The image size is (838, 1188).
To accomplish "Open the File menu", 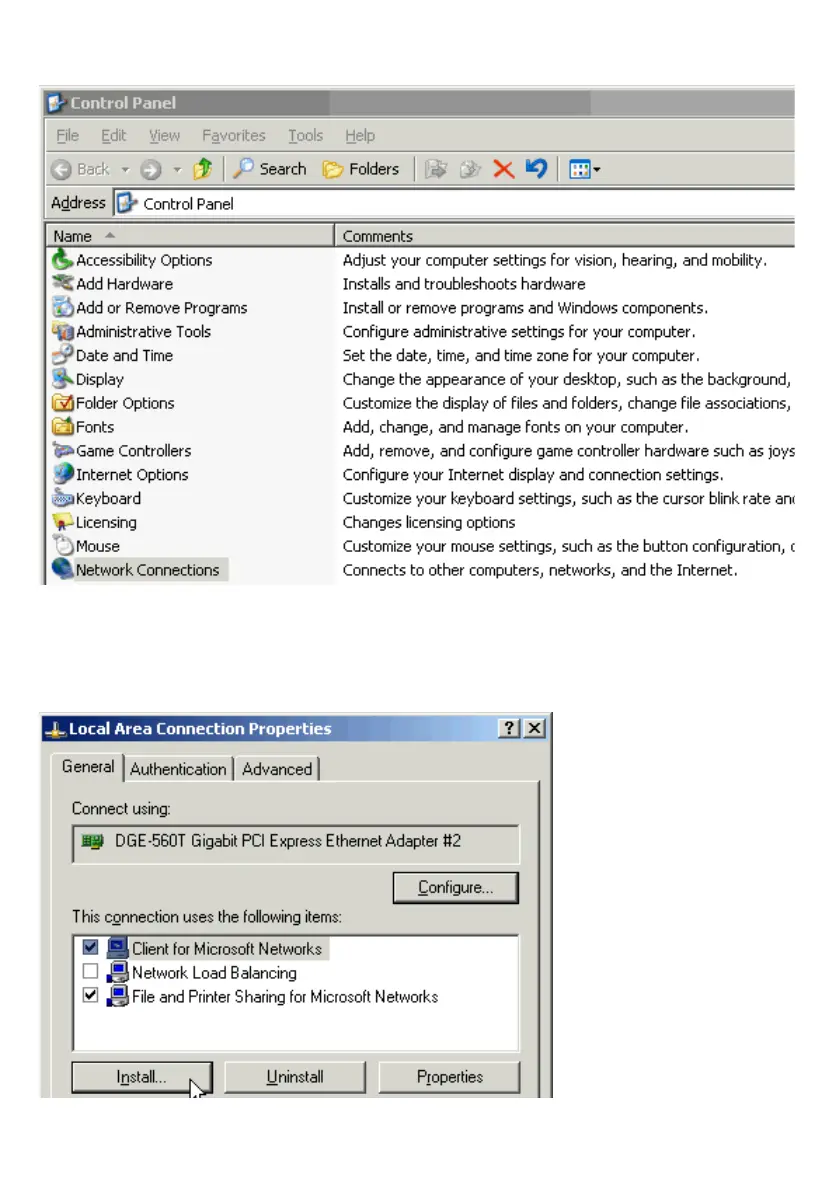I will pos(67,136).
